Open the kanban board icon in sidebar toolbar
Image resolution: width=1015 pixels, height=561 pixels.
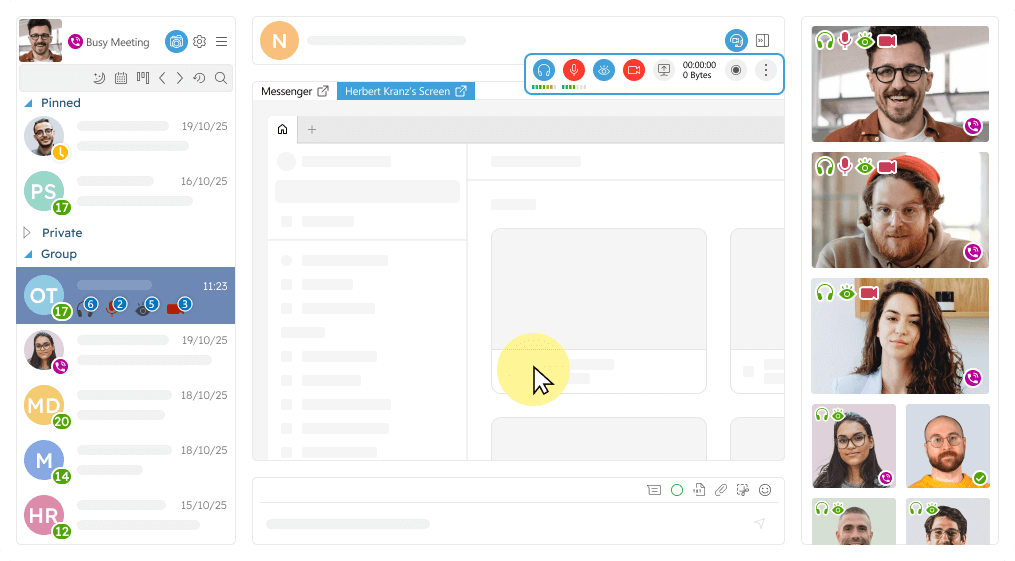pyautogui.click(x=143, y=78)
